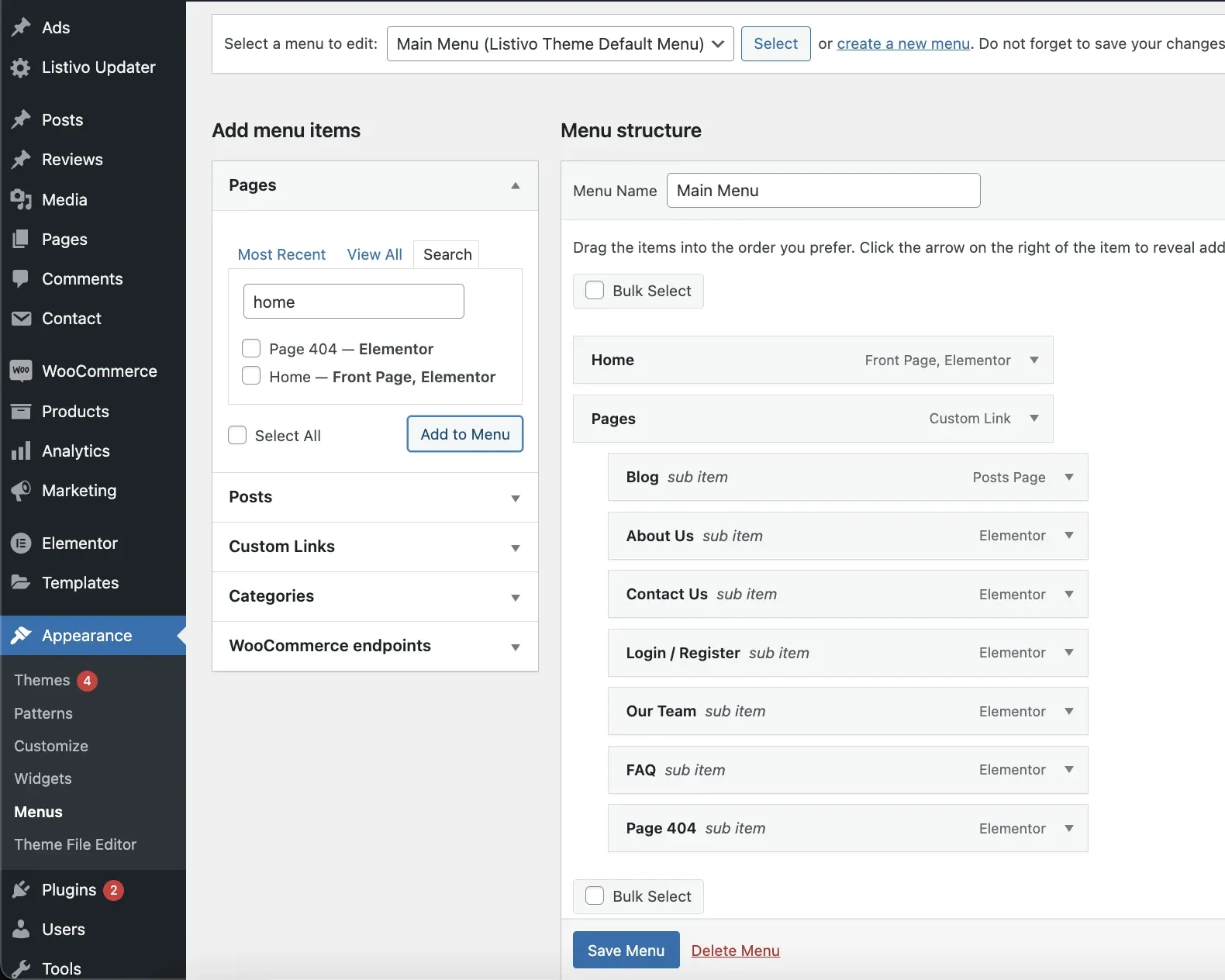Screen dimensions: 1225x980
Task: Expand the Categories accordion section
Action: (375, 596)
